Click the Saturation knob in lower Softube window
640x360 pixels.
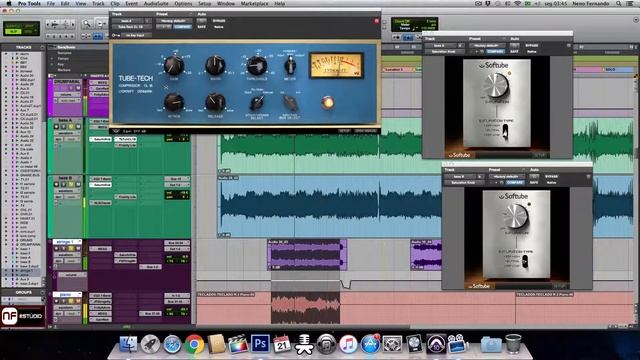[516, 216]
